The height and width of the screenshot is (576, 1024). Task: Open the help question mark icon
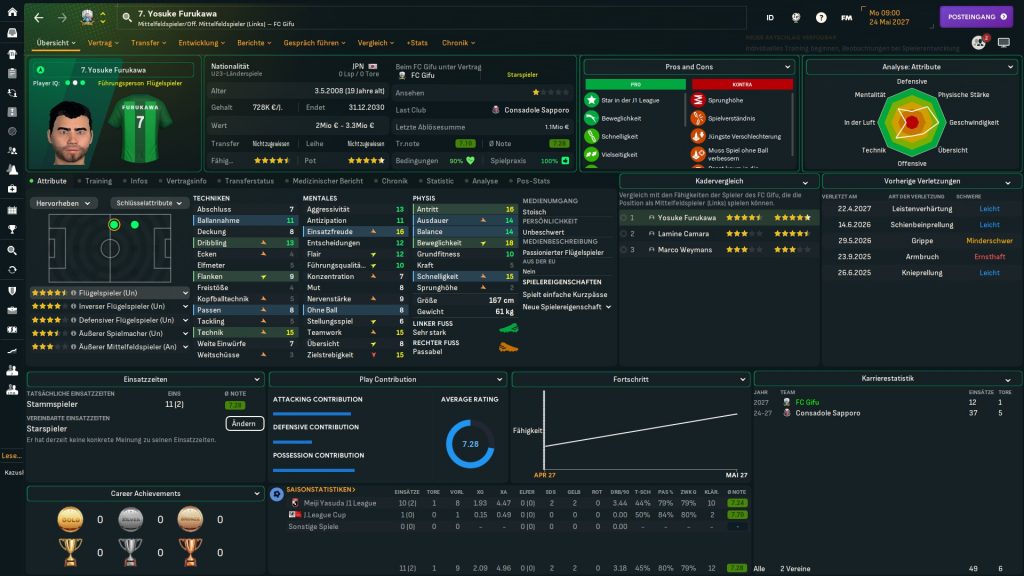(821, 17)
